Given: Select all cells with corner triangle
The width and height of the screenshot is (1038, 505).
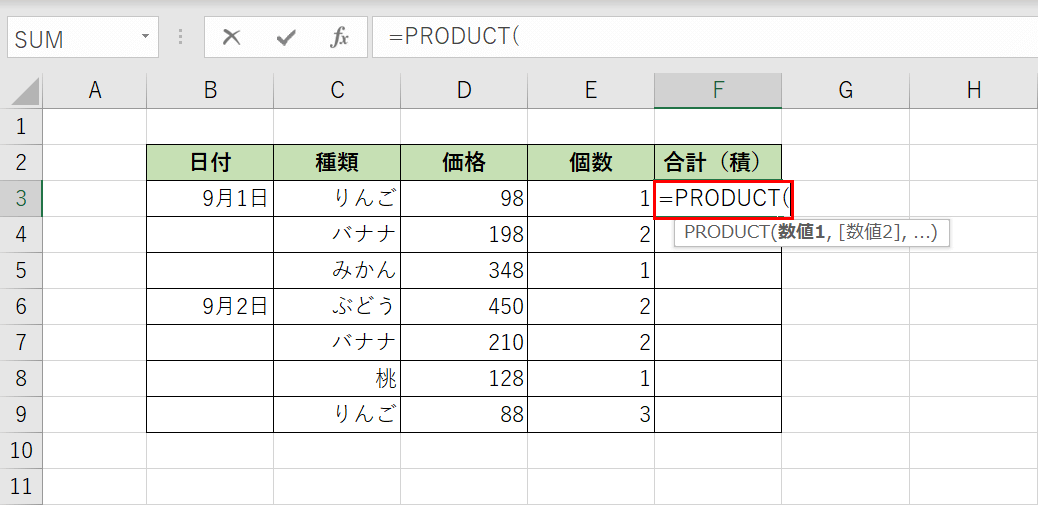Looking at the screenshot, I should coord(25,92).
